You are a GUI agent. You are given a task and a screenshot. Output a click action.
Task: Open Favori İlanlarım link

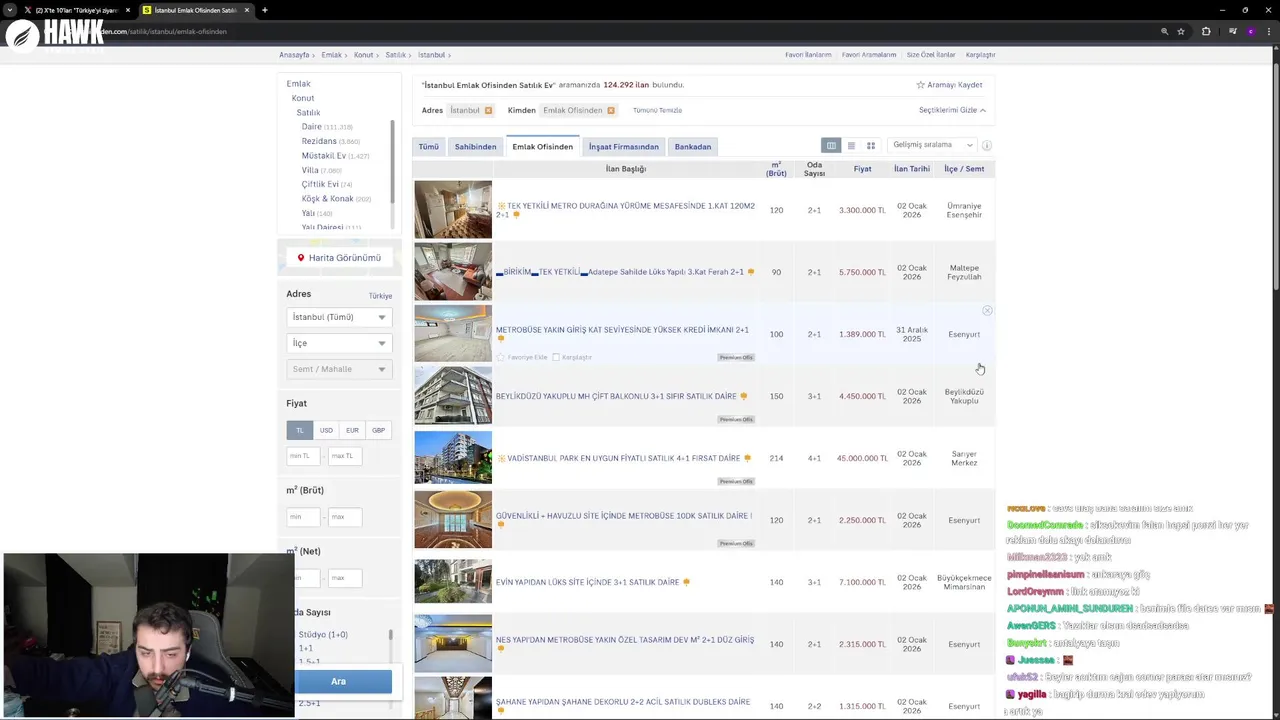click(808, 55)
